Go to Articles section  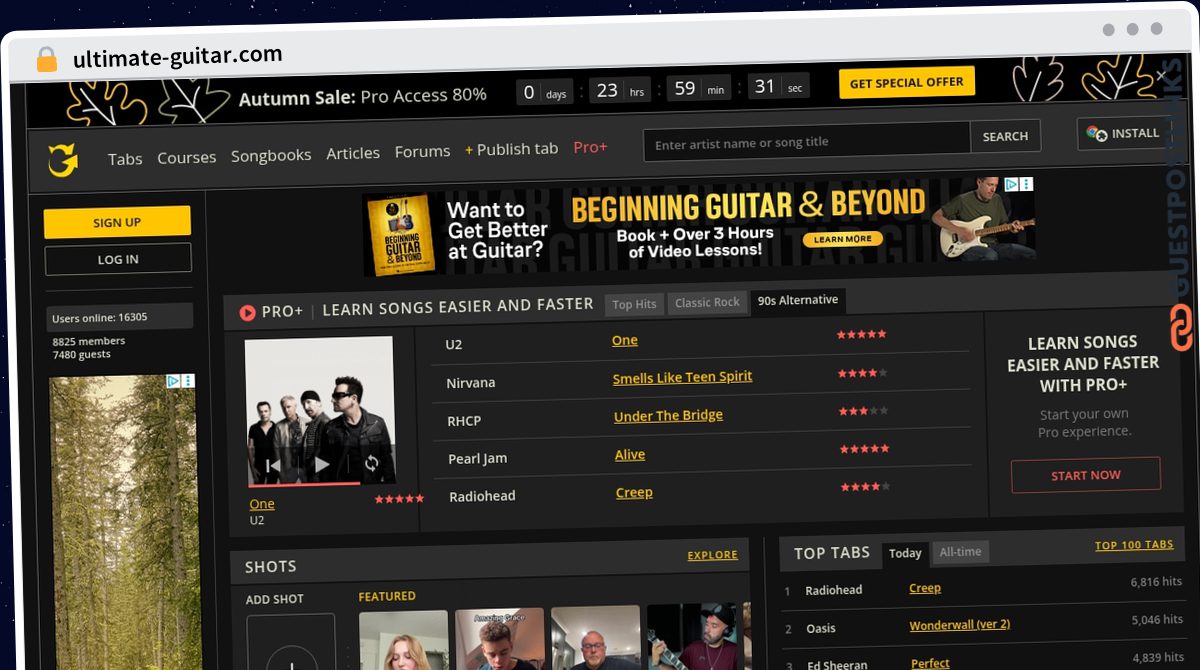tap(353, 153)
